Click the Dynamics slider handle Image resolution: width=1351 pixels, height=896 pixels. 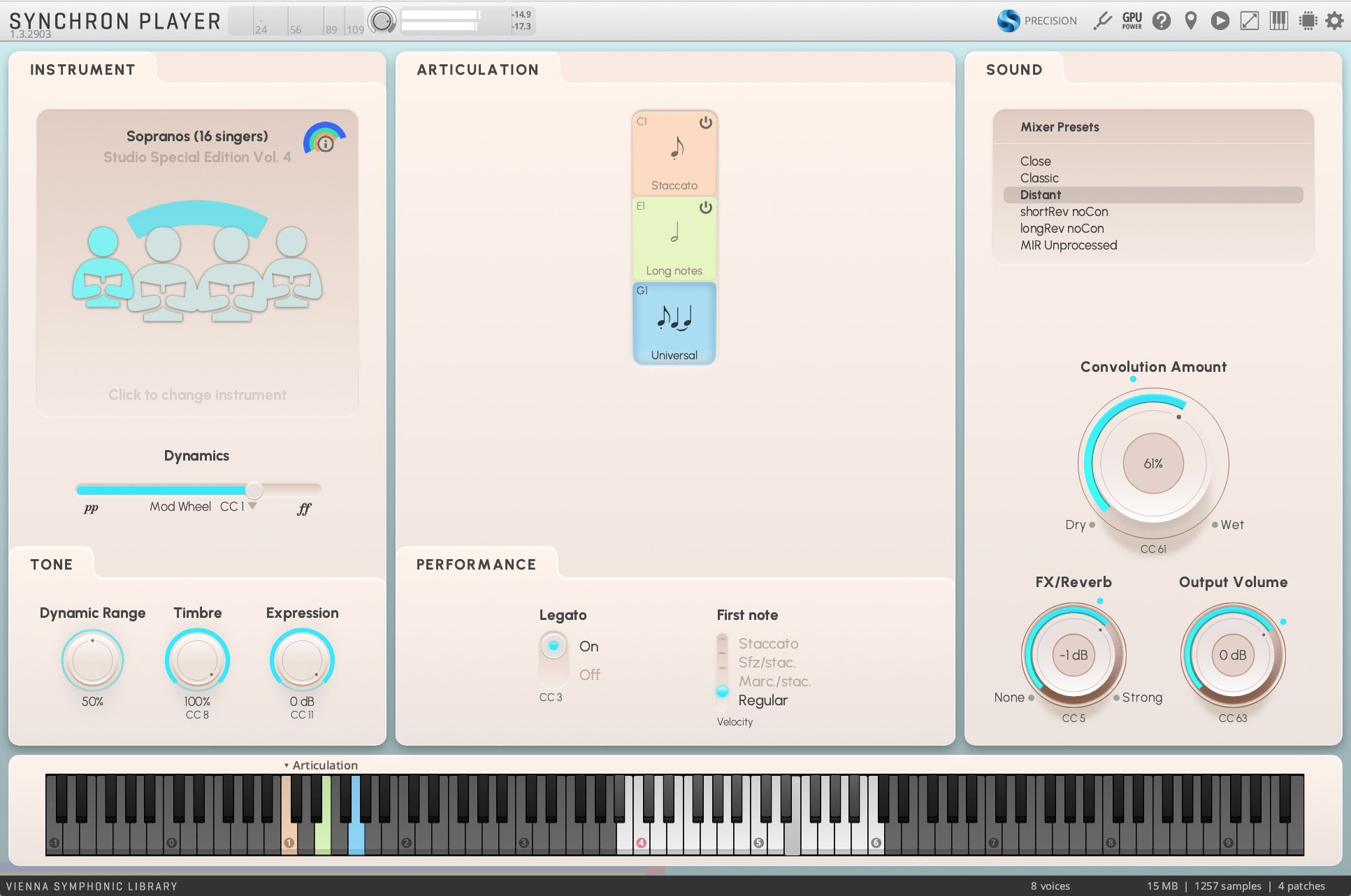[x=254, y=490]
